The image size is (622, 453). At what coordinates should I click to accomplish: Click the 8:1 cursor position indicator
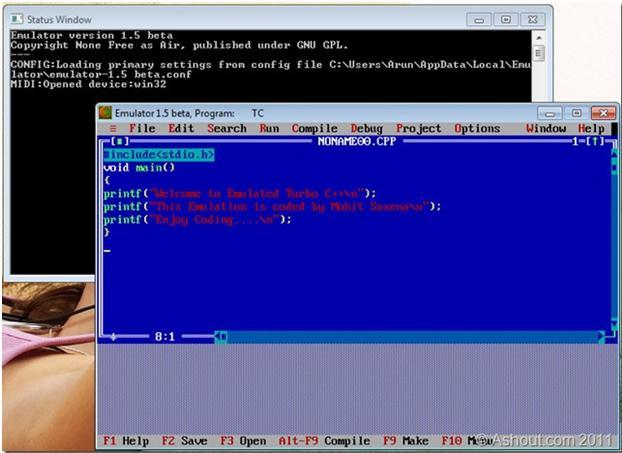(165, 337)
